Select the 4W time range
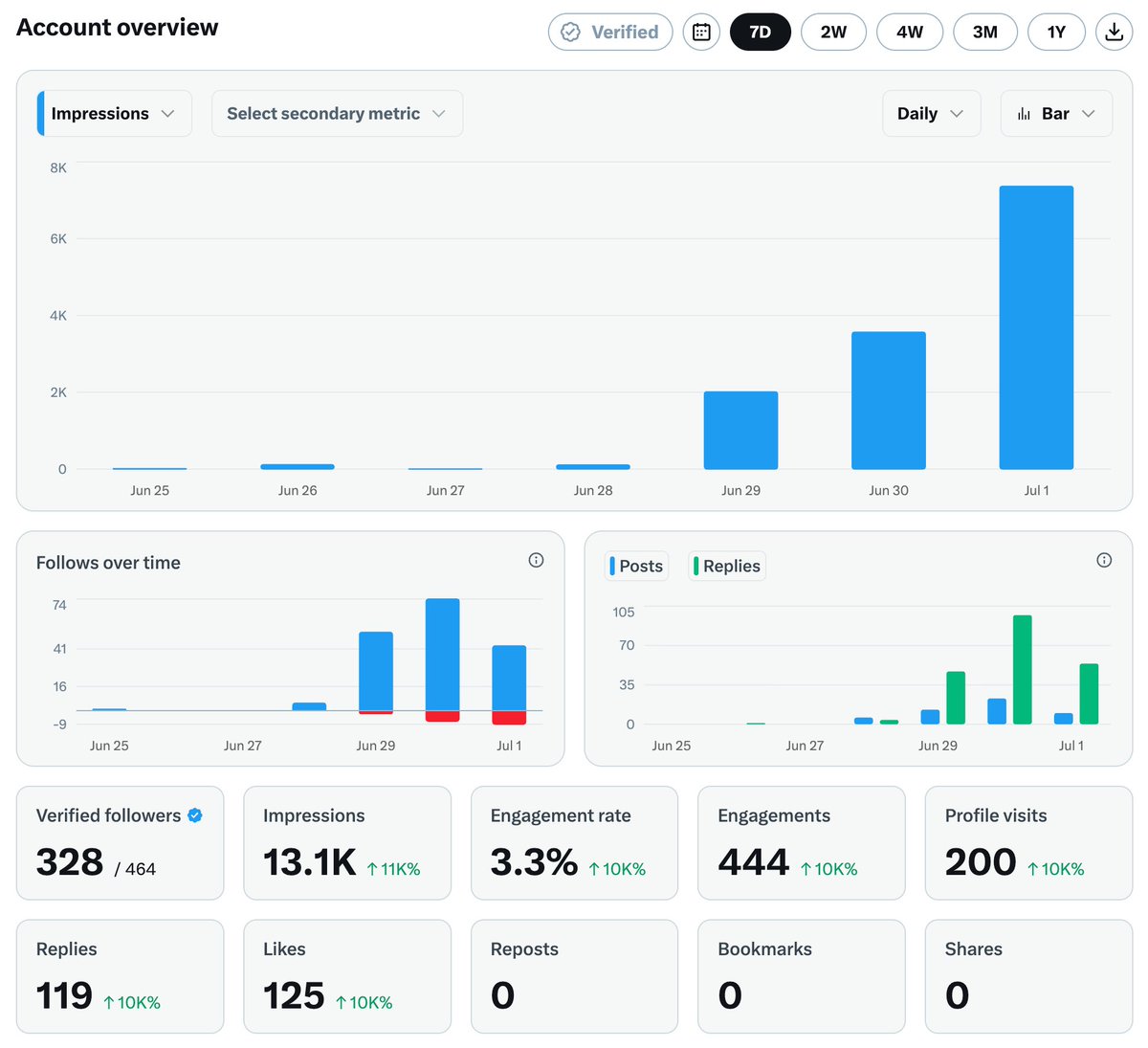Screen dimensions: 1148x1048 (x=910, y=32)
